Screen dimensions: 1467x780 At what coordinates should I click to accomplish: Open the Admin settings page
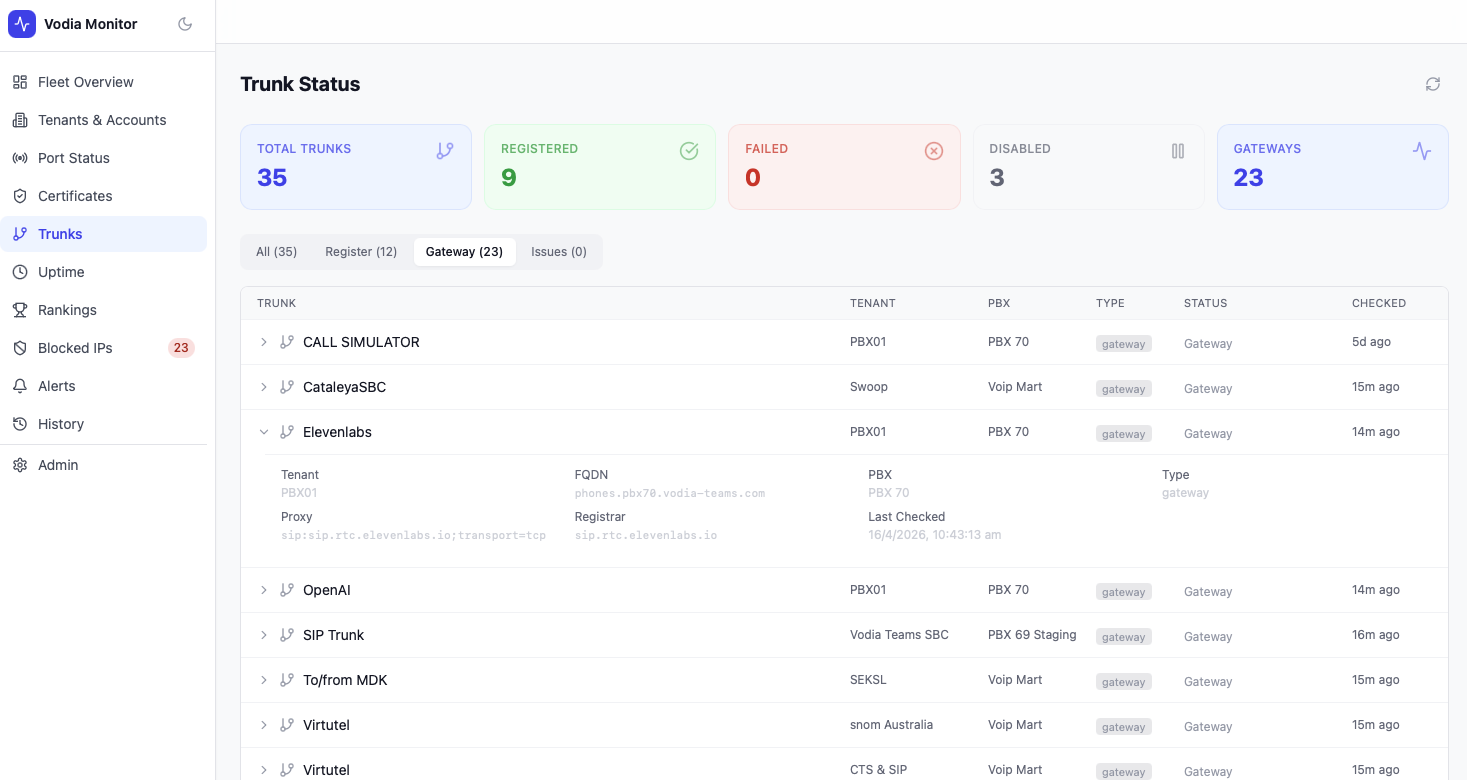click(58, 465)
